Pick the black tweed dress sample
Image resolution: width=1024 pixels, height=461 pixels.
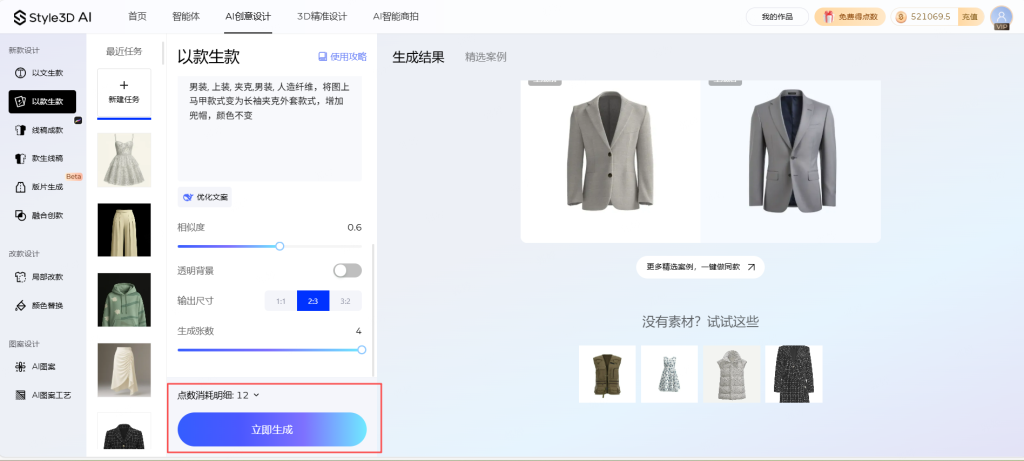pos(794,374)
